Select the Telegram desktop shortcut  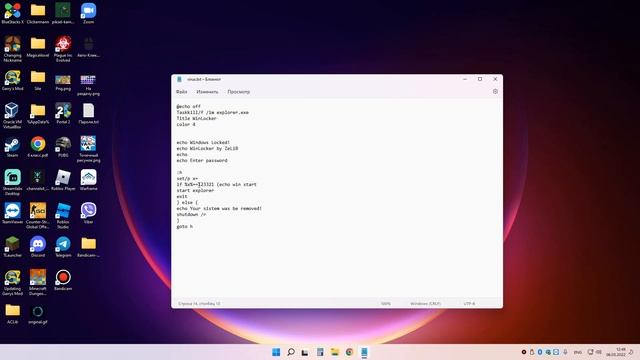click(63, 247)
